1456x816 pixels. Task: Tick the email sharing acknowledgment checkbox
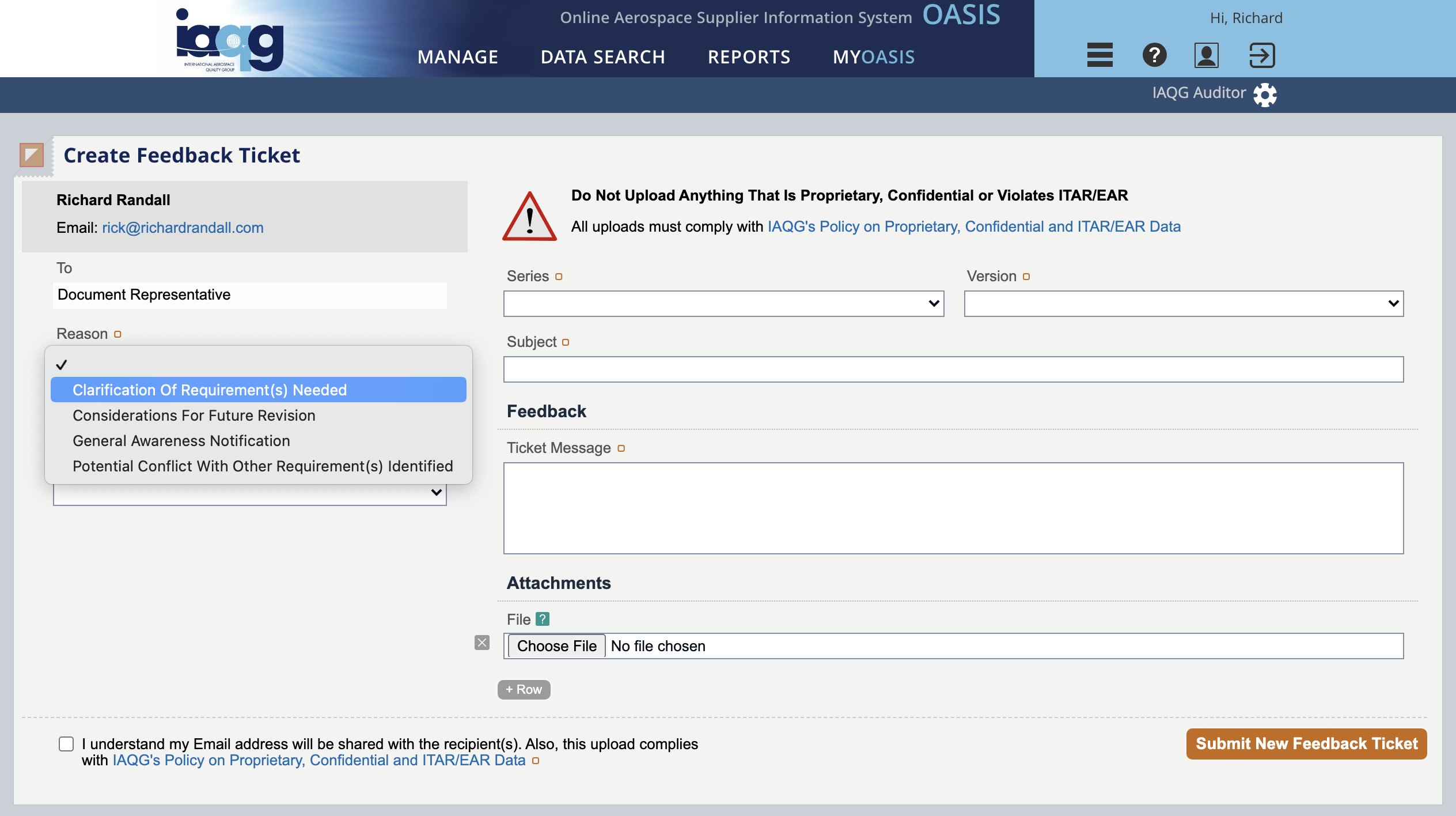coord(66,744)
